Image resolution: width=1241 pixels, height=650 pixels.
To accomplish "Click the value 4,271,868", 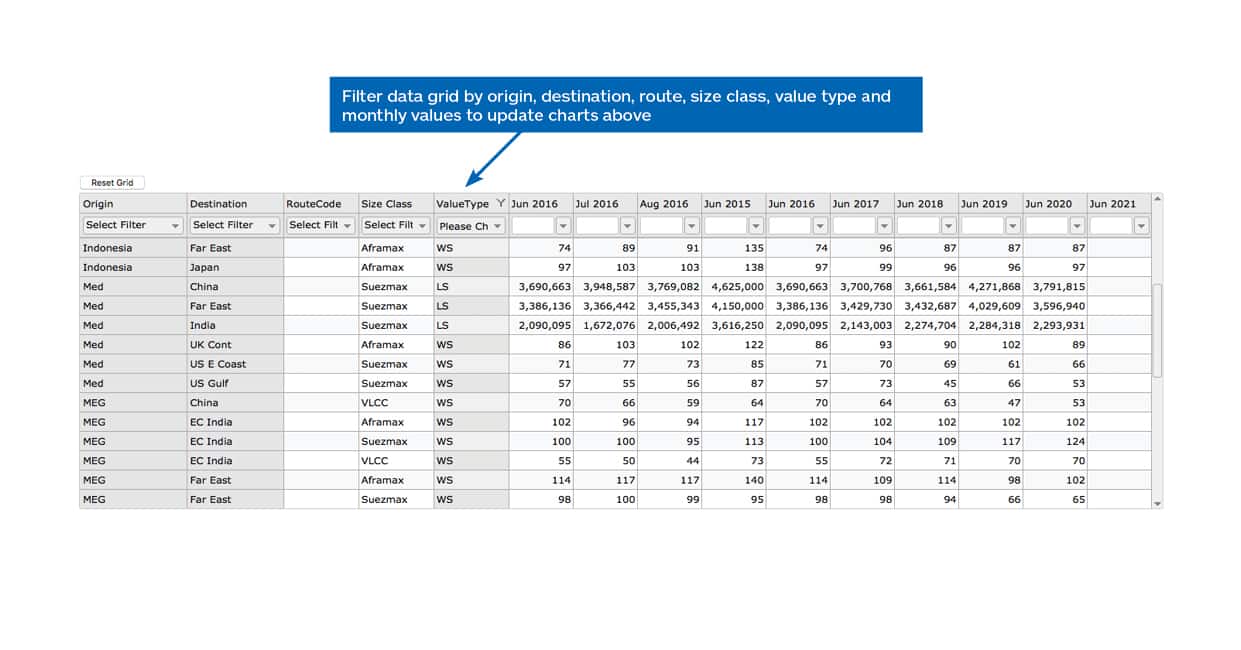I will click(x=994, y=287).
